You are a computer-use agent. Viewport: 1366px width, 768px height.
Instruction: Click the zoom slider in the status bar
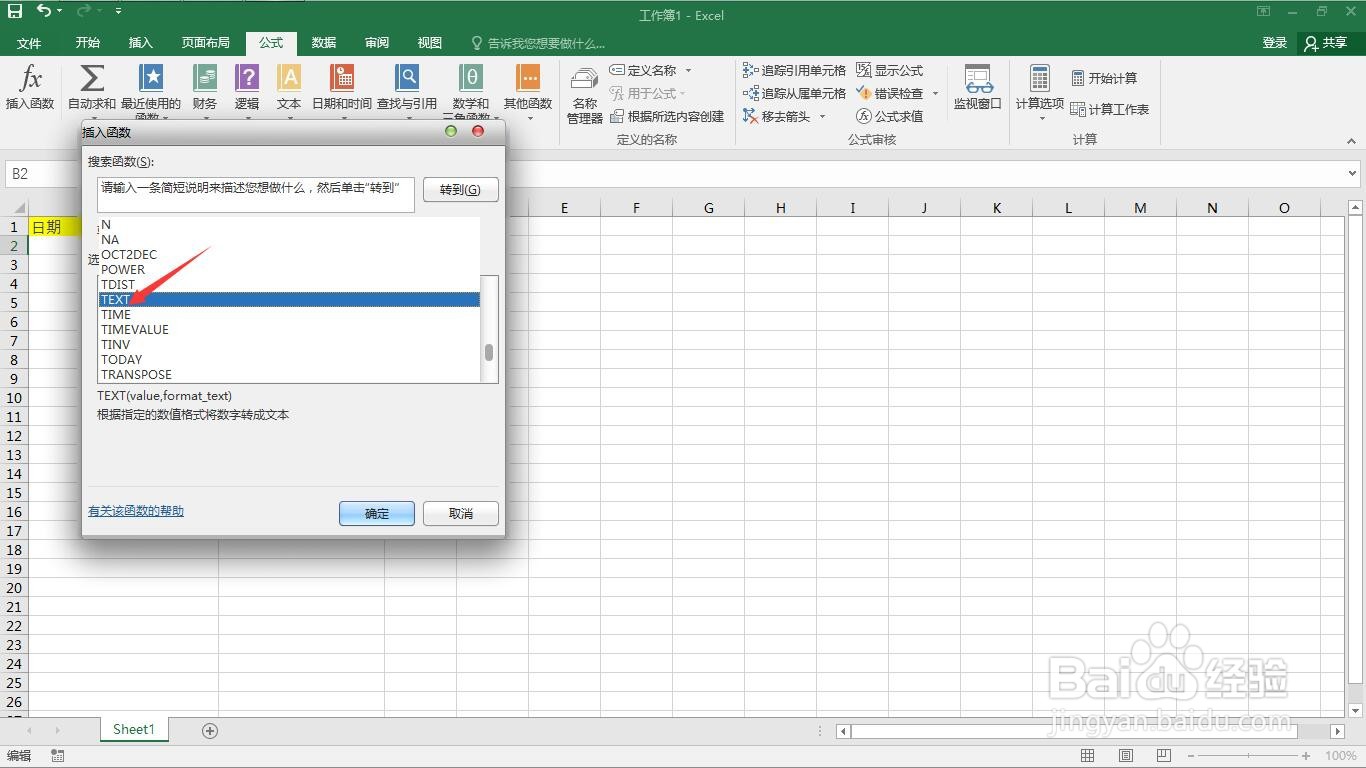[x=1246, y=756]
